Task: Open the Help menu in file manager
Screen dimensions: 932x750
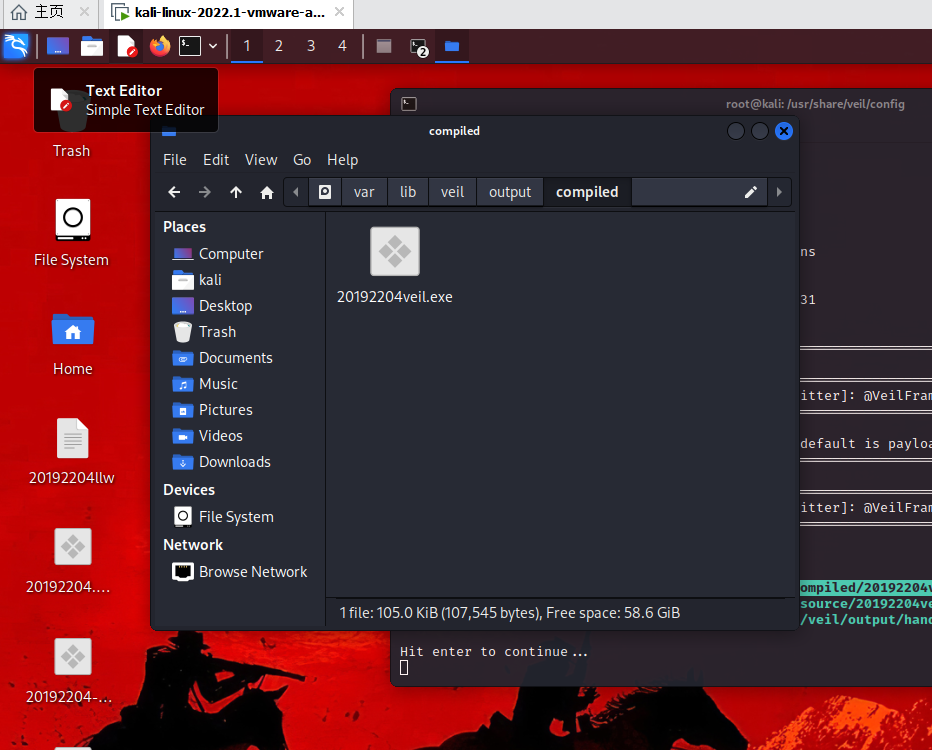Action: click(x=342, y=160)
